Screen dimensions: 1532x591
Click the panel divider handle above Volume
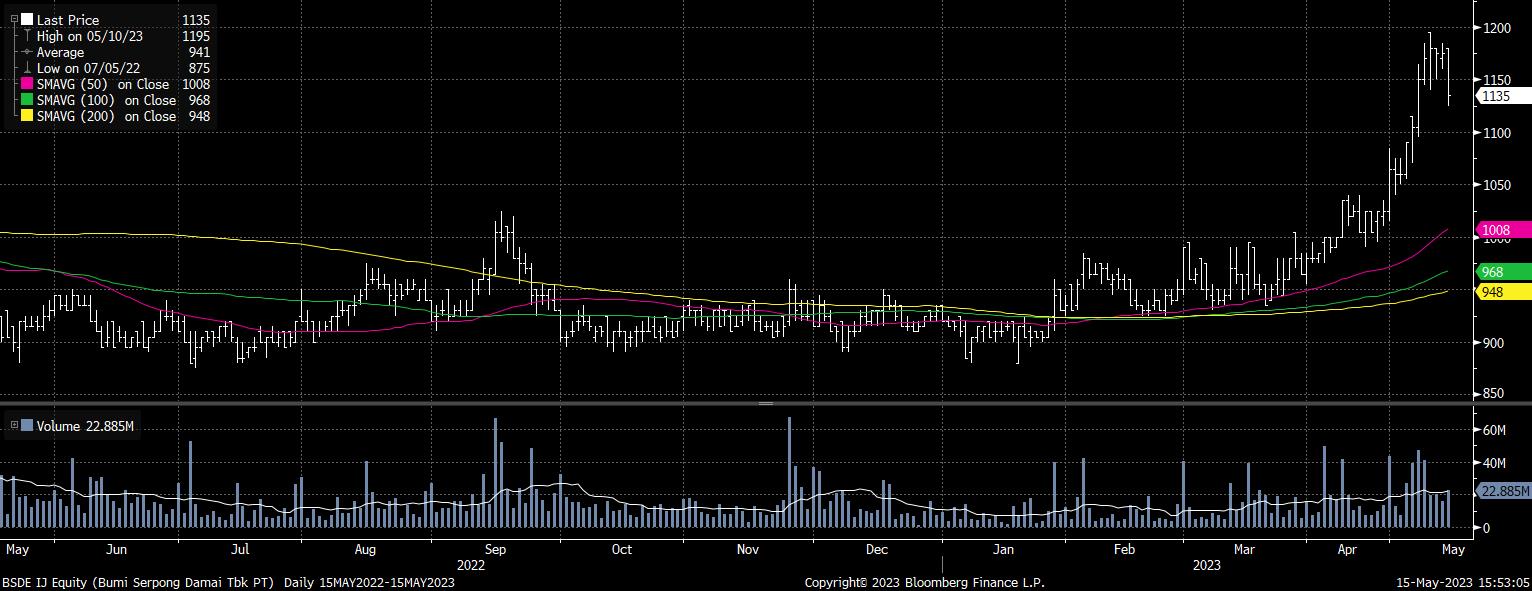[x=766, y=404]
